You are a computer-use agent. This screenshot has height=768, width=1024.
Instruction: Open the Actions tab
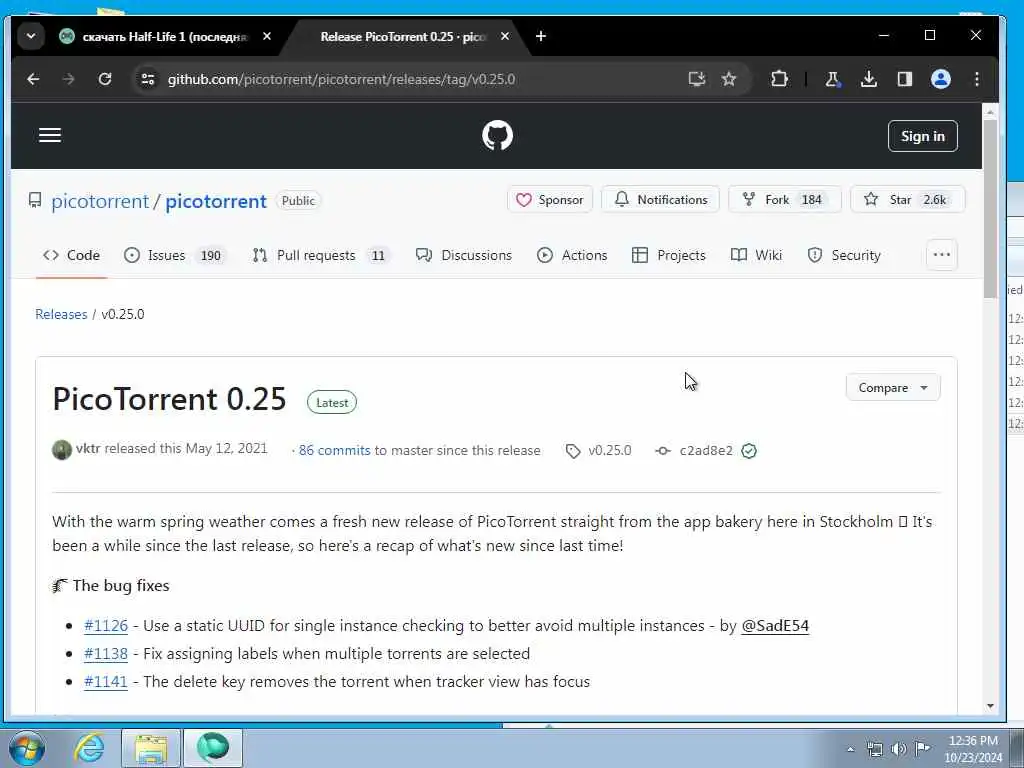[572, 255]
